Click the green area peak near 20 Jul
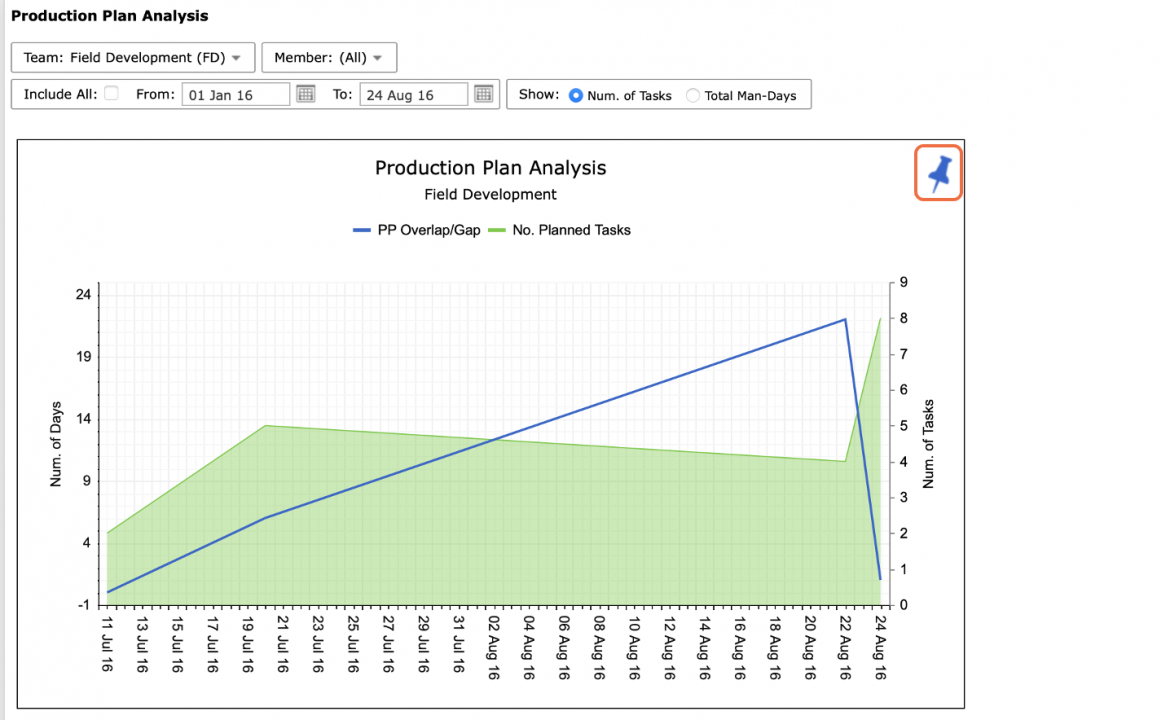The image size is (1170, 720). click(x=266, y=426)
